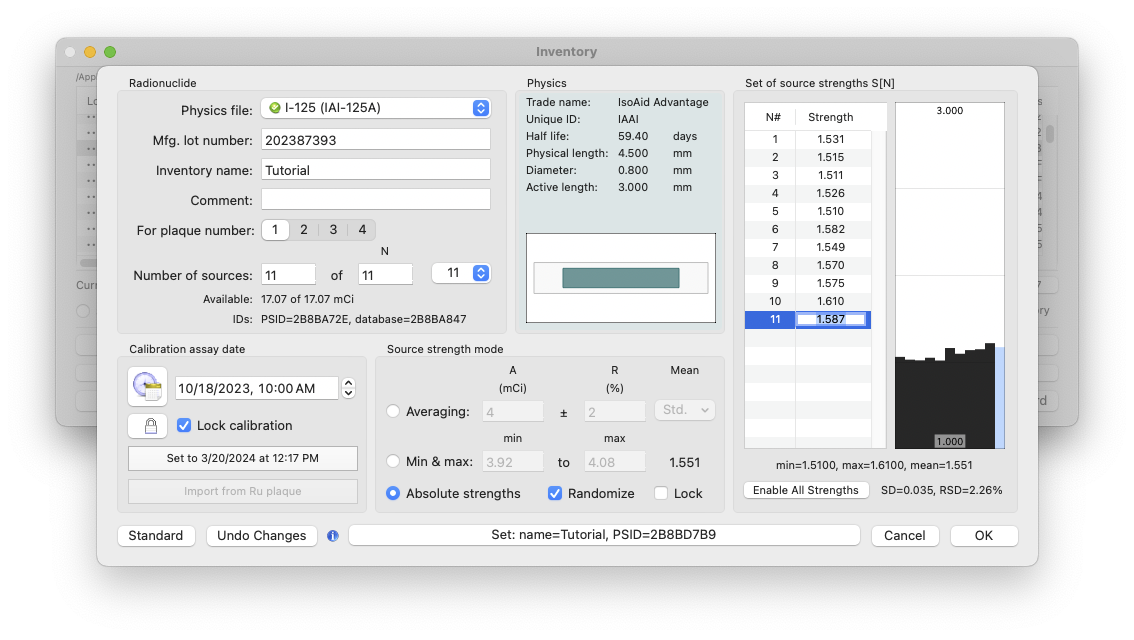Click Enable All Strengths button
The width and height of the screenshot is (1134, 640).
pyautogui.click(x=806, y=490)
